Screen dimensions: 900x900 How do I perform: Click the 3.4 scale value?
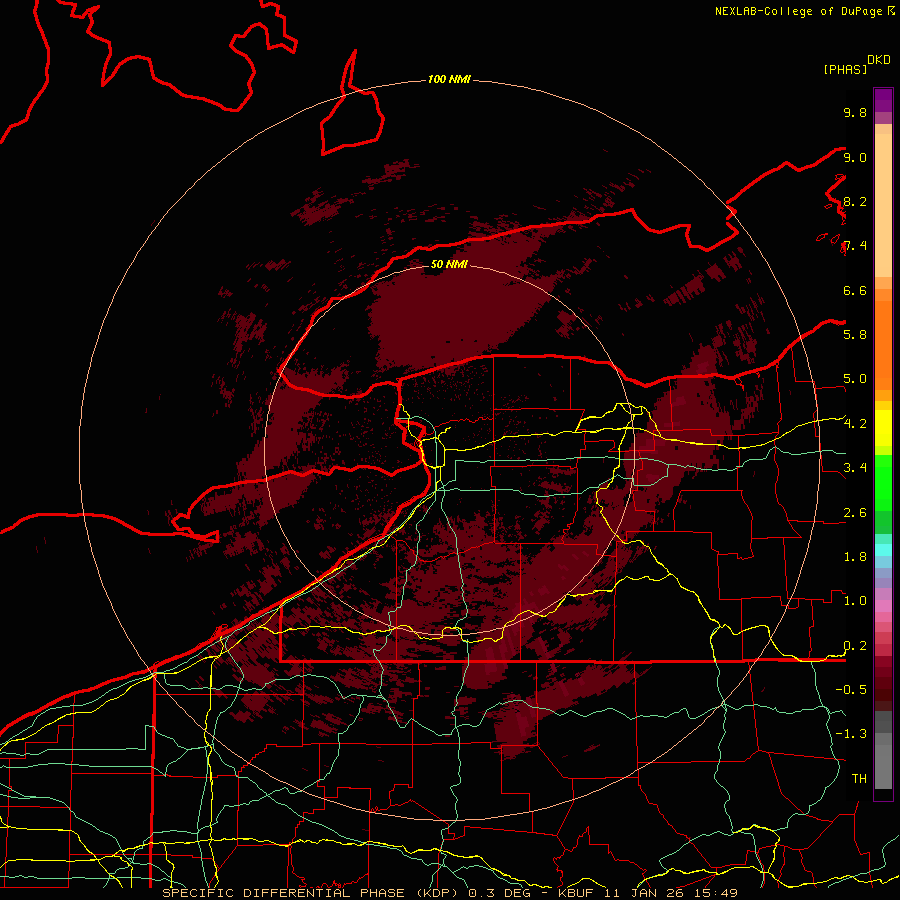[x=855, y=468]
